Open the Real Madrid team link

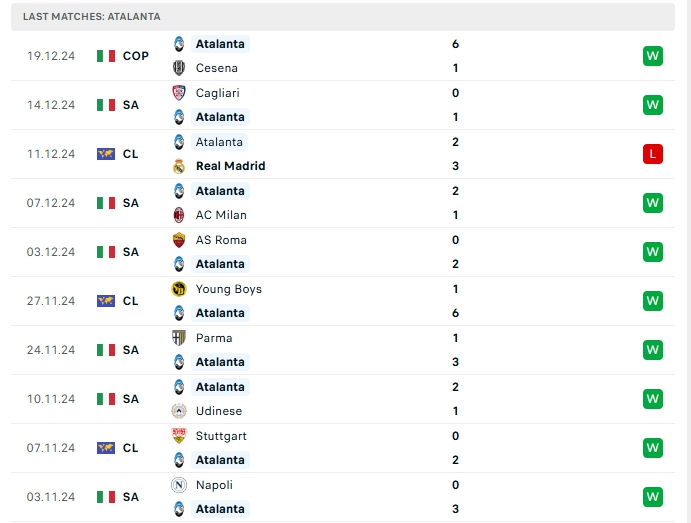click(230, 166)
